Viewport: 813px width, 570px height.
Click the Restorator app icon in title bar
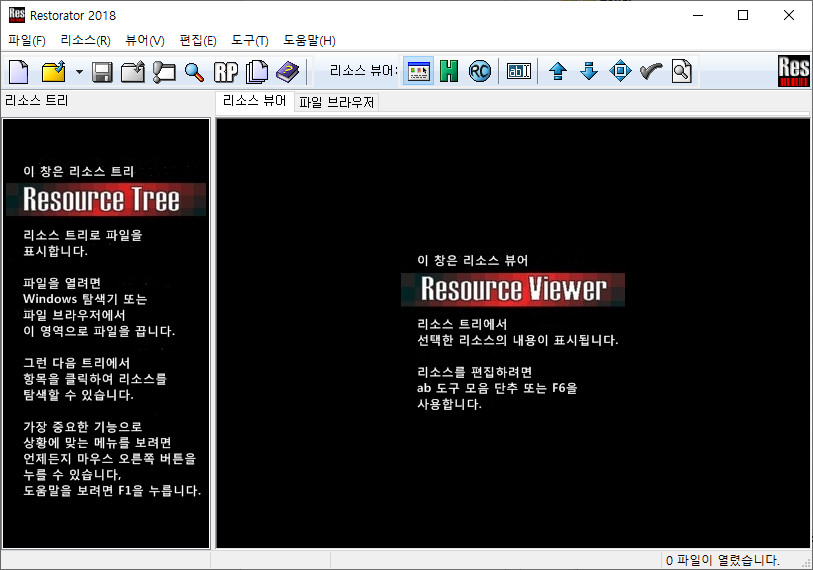[17, 15]
